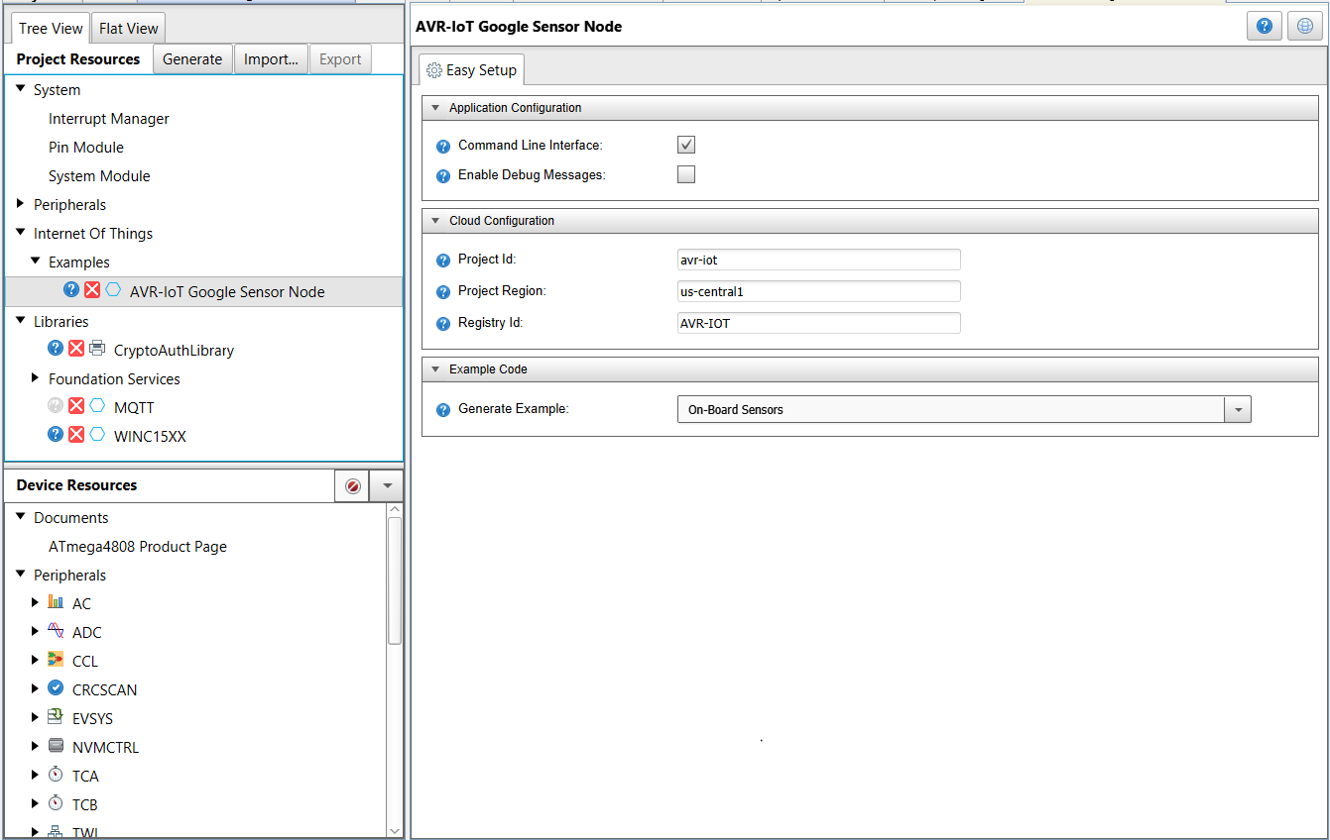Click the Export button
Viewport: 1330px width, 840px height.
(x=340, y=59)
